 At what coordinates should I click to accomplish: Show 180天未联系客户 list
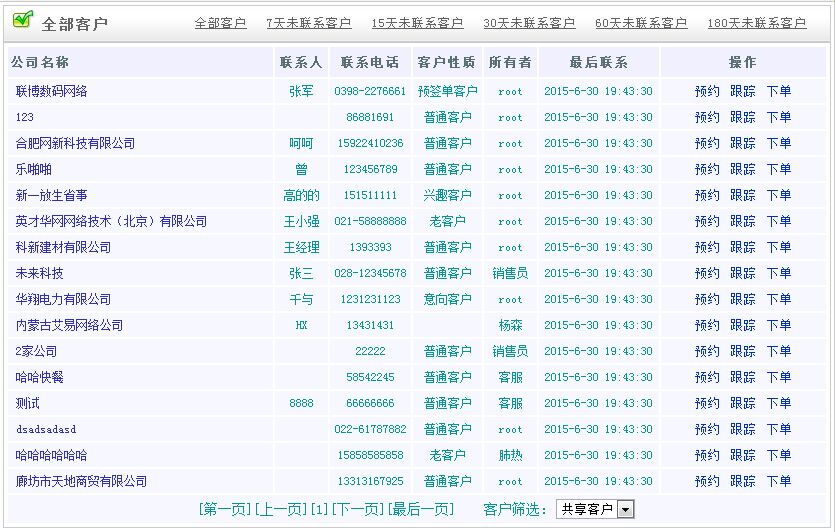757,23
